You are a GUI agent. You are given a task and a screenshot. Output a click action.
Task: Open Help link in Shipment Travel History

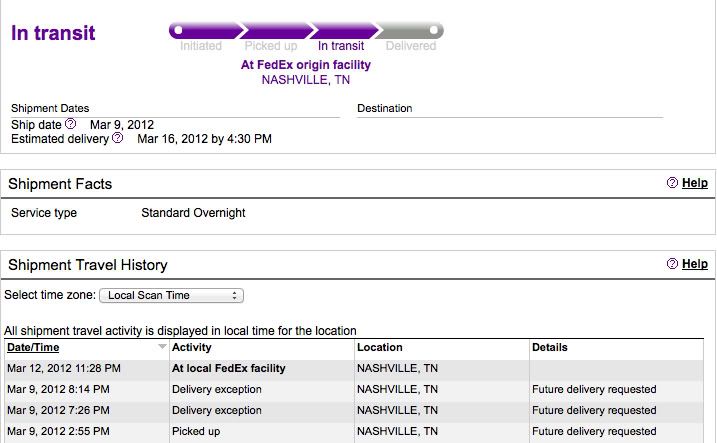(695, 264)
